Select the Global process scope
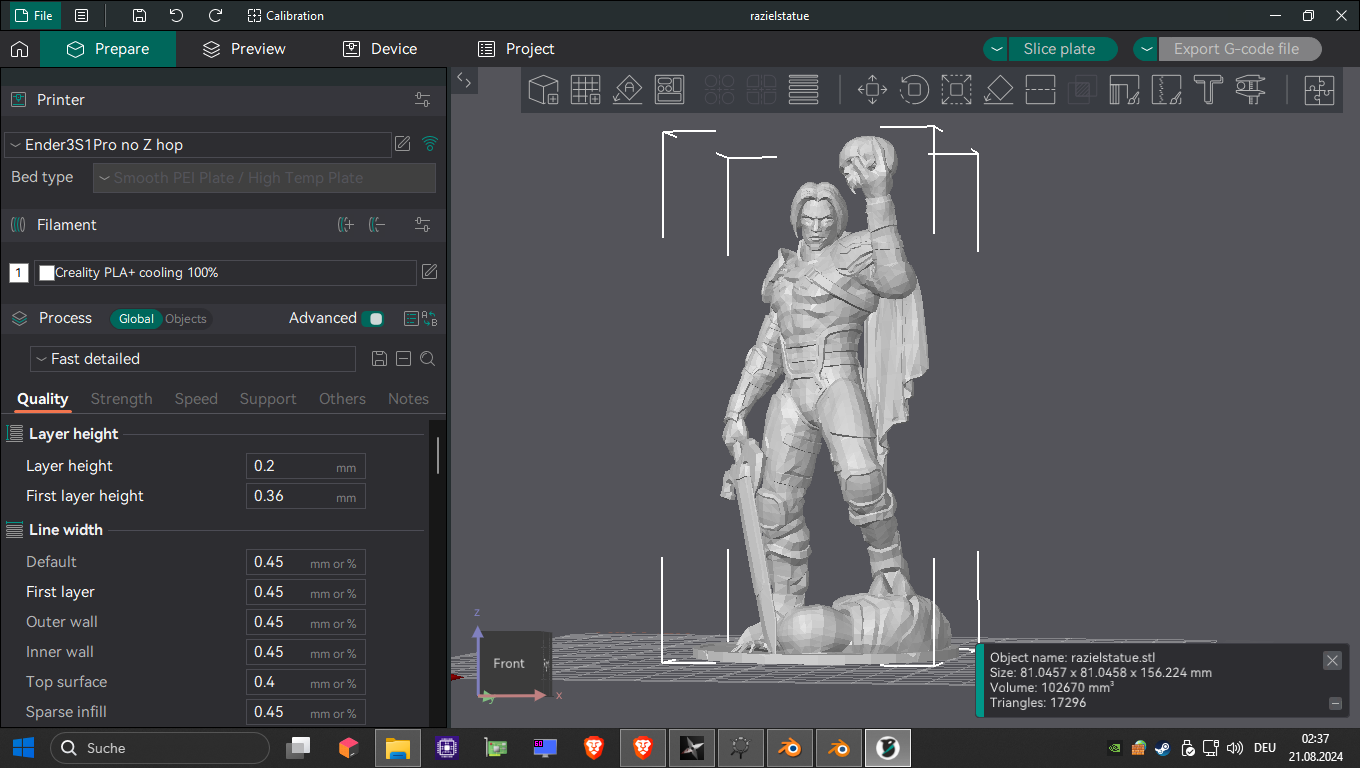 coord(136,319)
